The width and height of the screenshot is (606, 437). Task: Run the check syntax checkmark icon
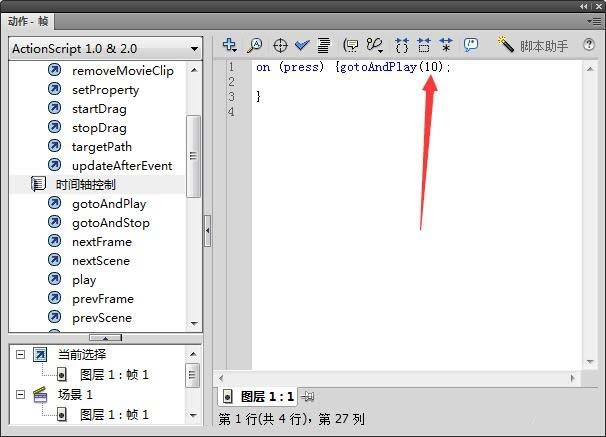coord(302,46)
